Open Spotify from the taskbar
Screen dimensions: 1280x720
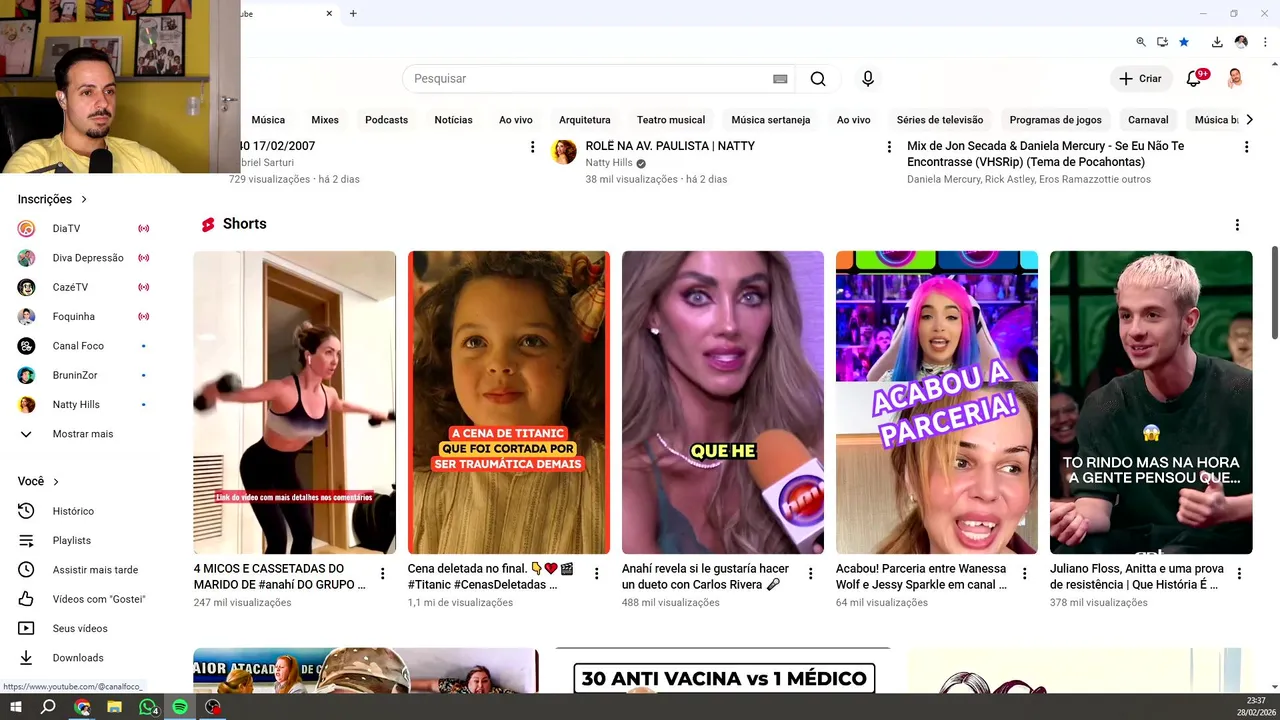click(180, 707)
